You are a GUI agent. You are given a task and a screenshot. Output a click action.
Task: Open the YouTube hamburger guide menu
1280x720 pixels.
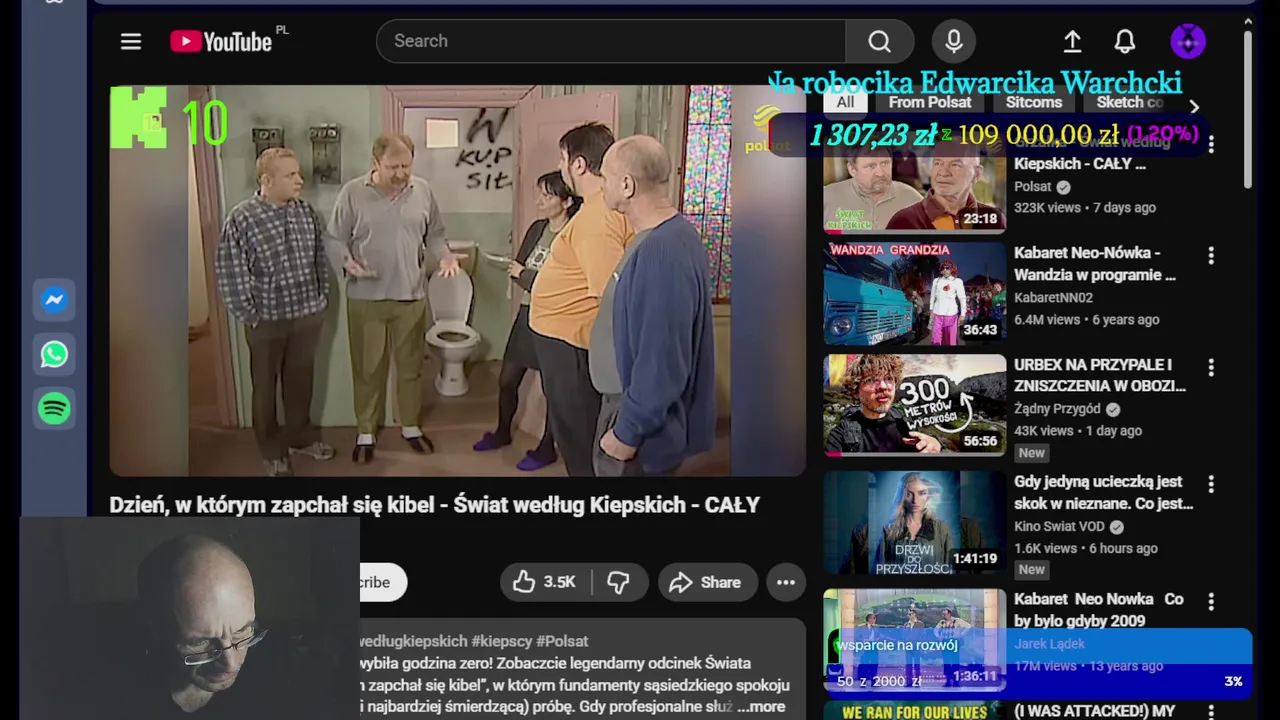[x=131, y=41]
